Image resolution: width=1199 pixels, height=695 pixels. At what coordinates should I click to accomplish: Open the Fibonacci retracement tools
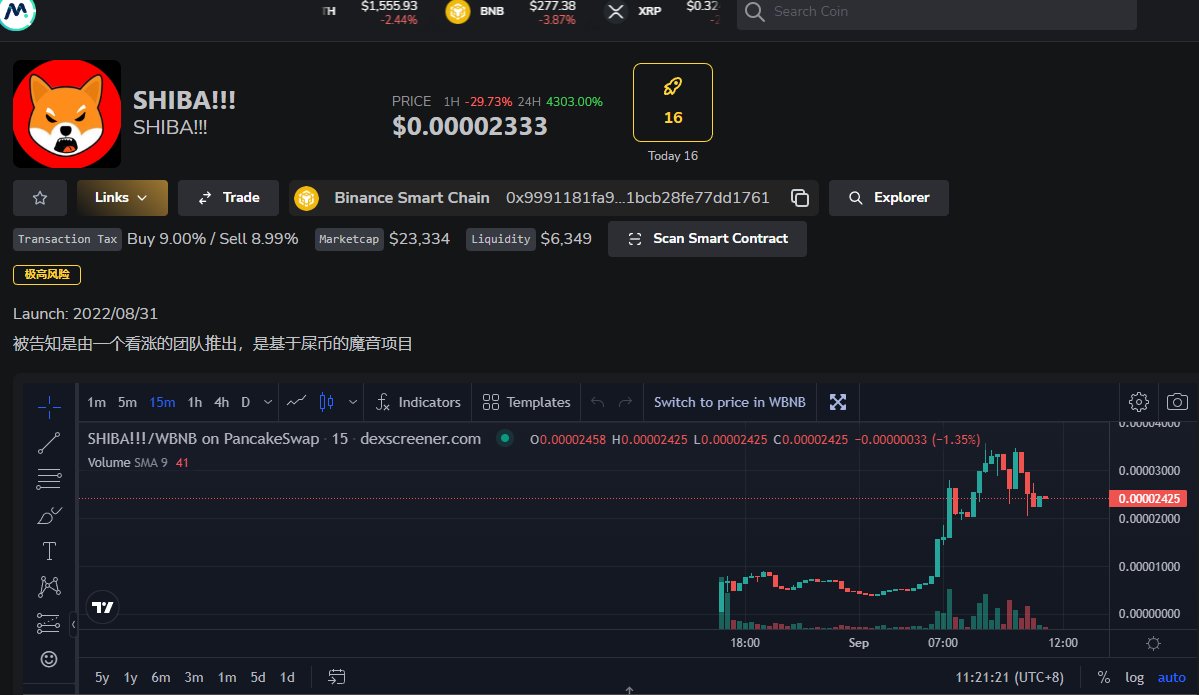tap(49, 479)
